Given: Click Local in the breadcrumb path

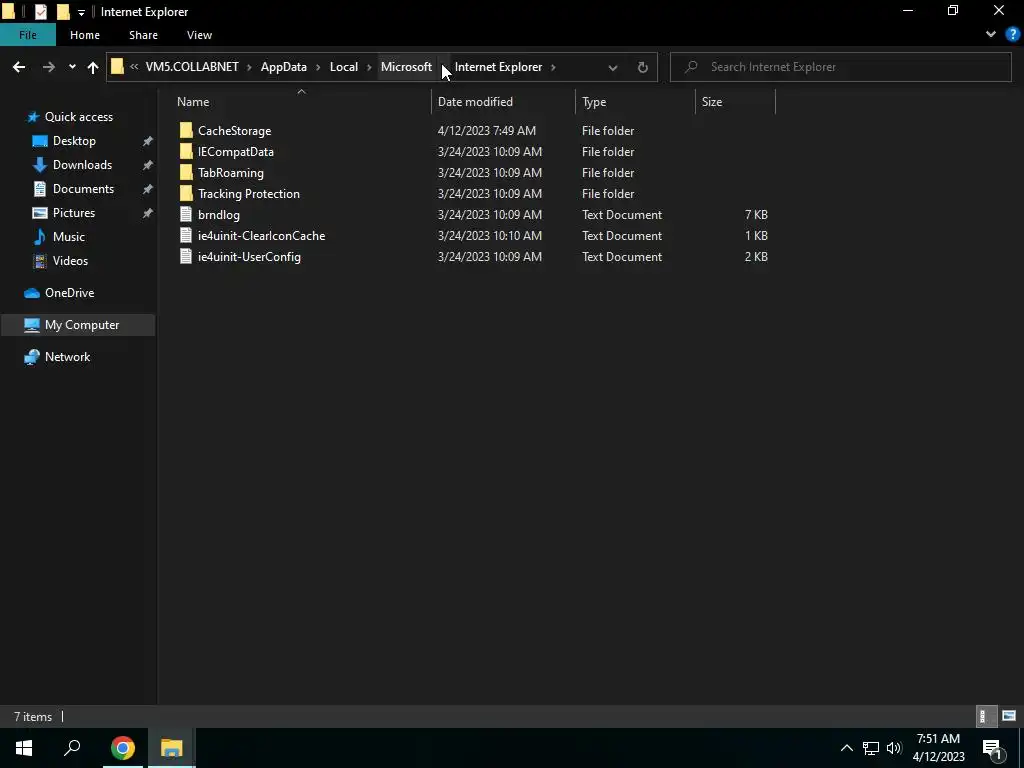Looking at the screenshot, I should click(x=344, y=67).
